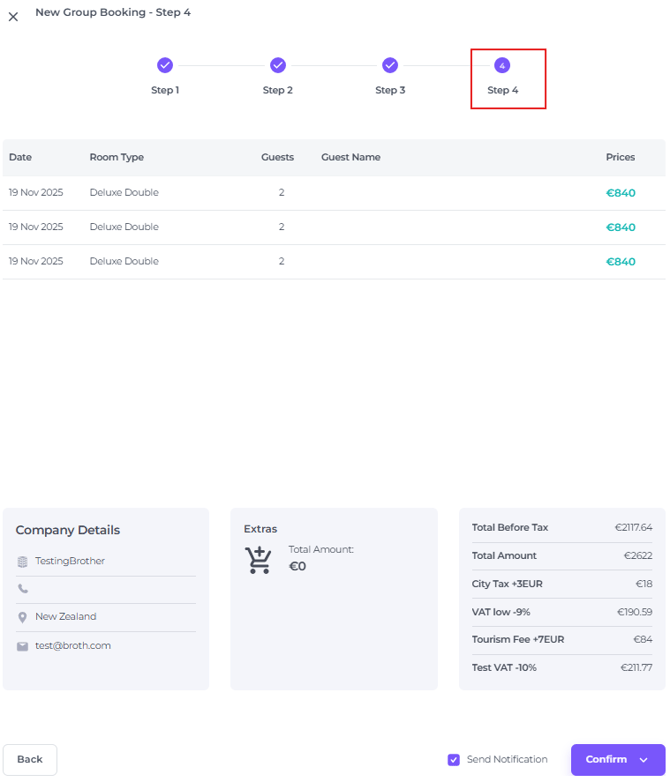The height and width of the screenshot is (782, 670).
Task: Click the phone icon in Company Details
Action: click(23, 590)
